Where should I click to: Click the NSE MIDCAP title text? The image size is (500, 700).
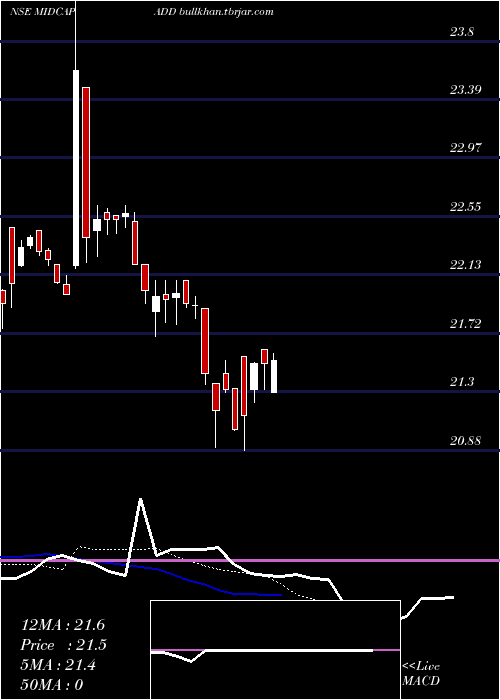[41, 12]
